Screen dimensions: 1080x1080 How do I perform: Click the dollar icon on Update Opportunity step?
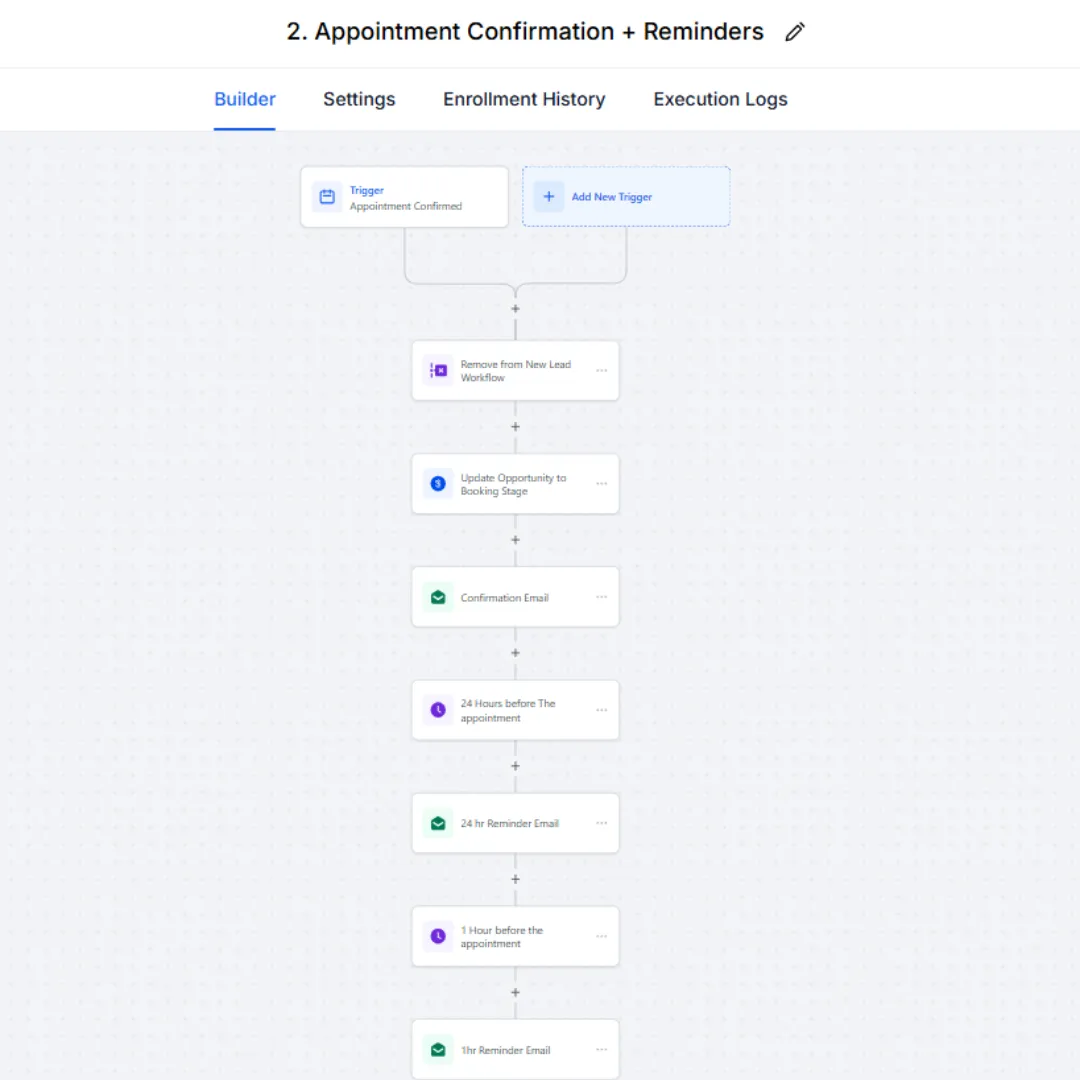pos(438,484)
